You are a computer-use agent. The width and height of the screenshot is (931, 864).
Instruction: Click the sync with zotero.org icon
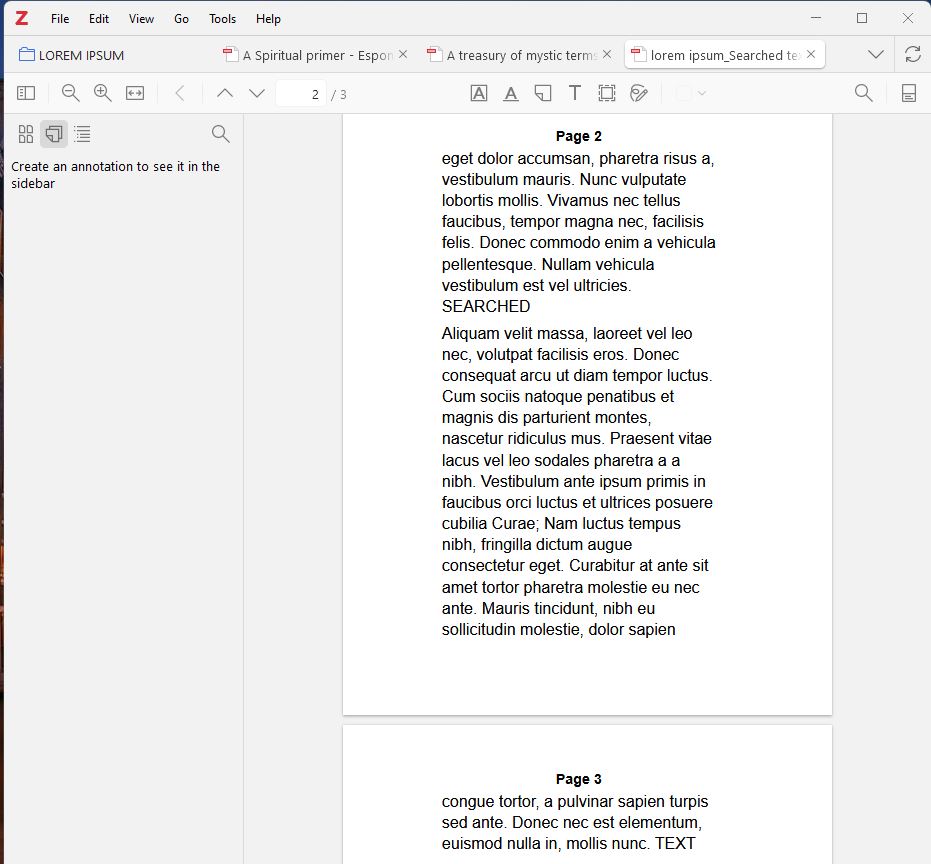pos(913,54)
